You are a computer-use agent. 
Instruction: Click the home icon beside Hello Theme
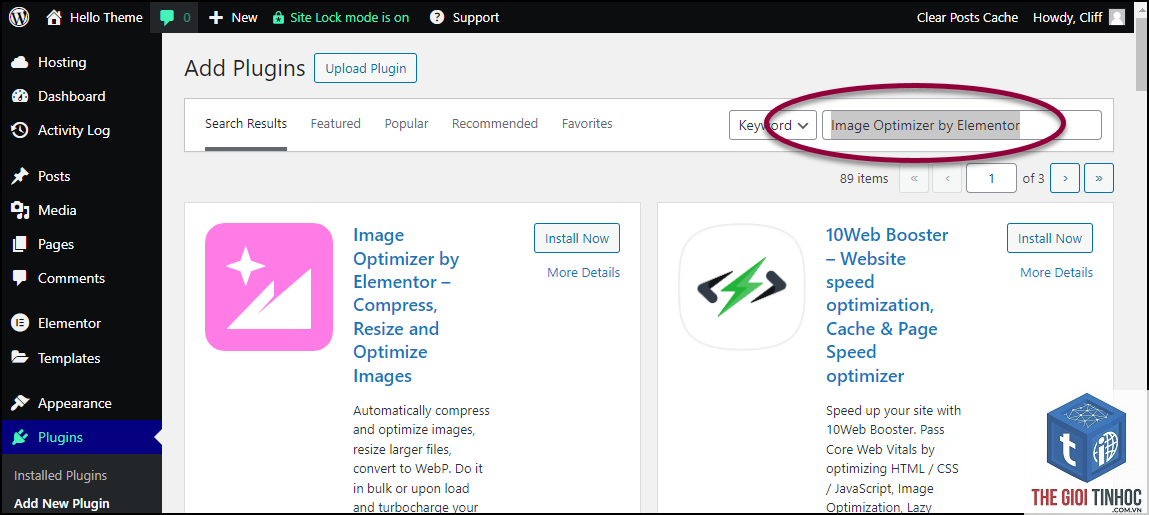pos(53,17)
